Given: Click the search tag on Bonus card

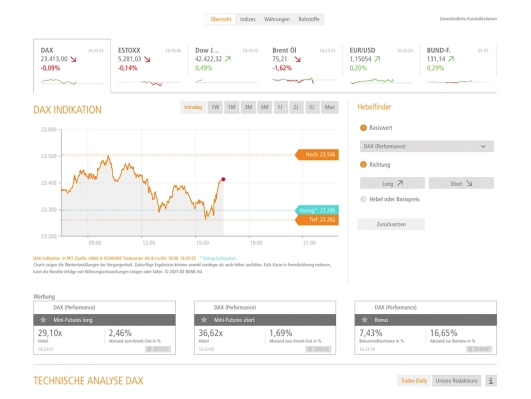Looking at the screenshot, I should click(x=479, y=349).
